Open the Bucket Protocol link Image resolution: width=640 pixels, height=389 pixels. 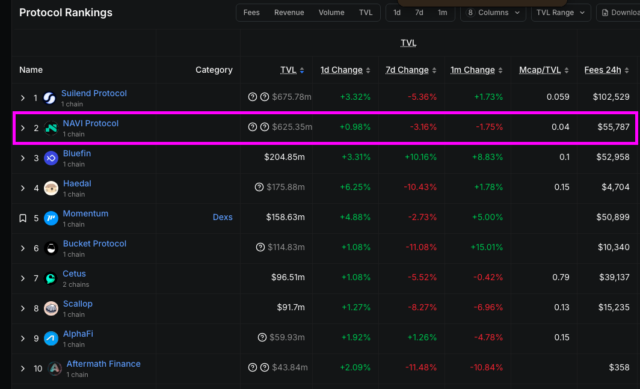pos(95,244)
